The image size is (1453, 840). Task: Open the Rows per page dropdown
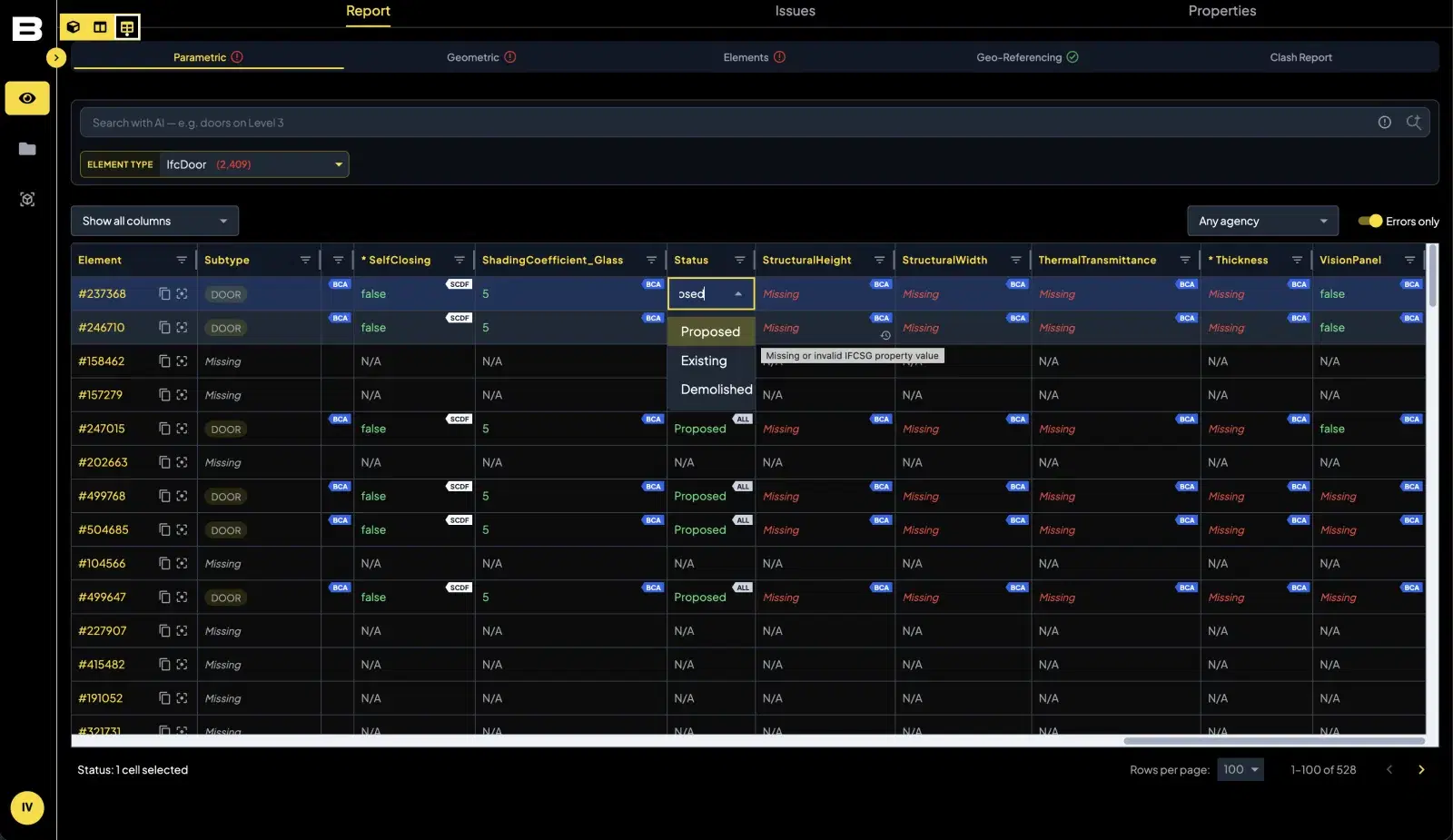1240,769
